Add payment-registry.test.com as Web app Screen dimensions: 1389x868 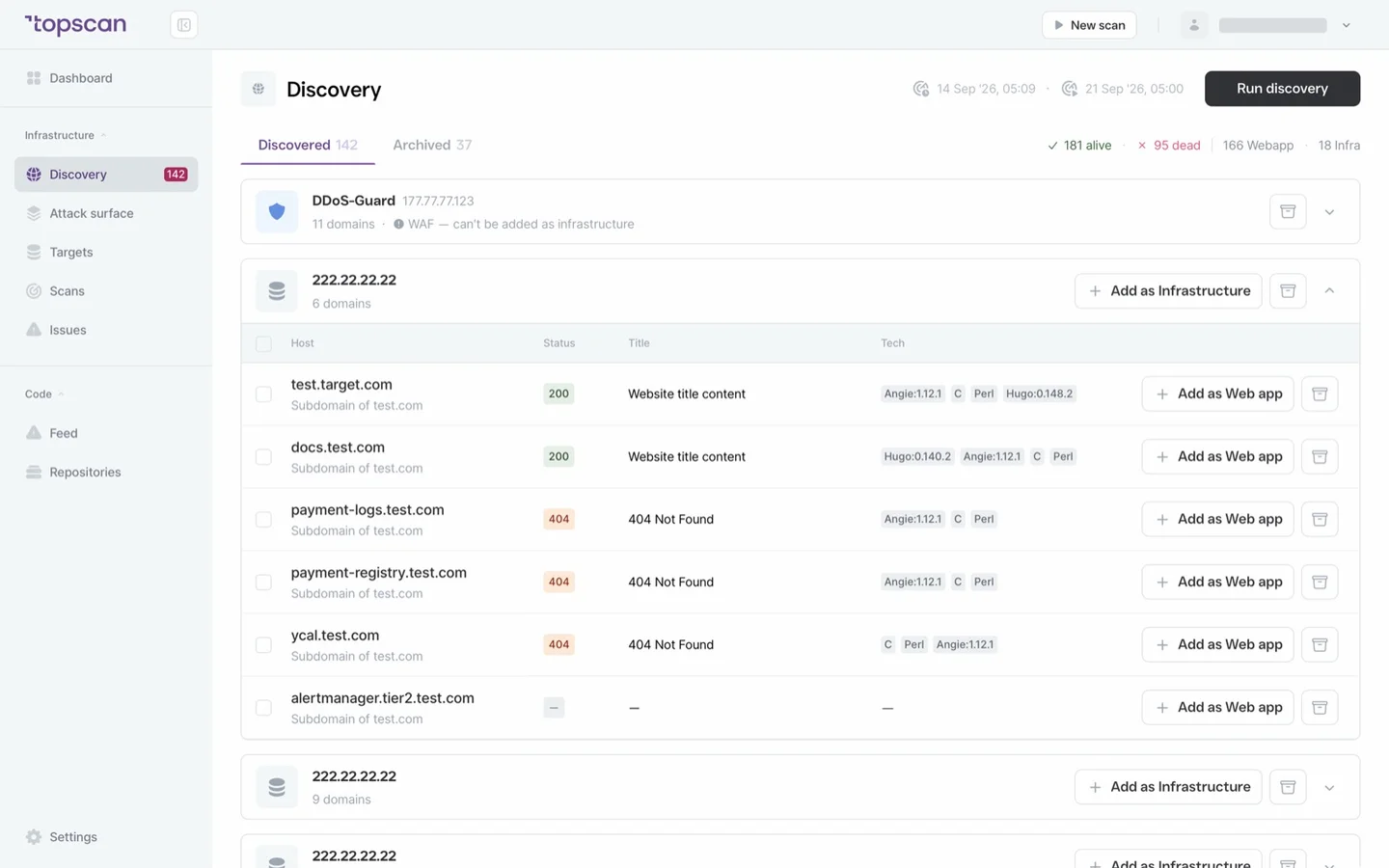tap(1217, 582)
